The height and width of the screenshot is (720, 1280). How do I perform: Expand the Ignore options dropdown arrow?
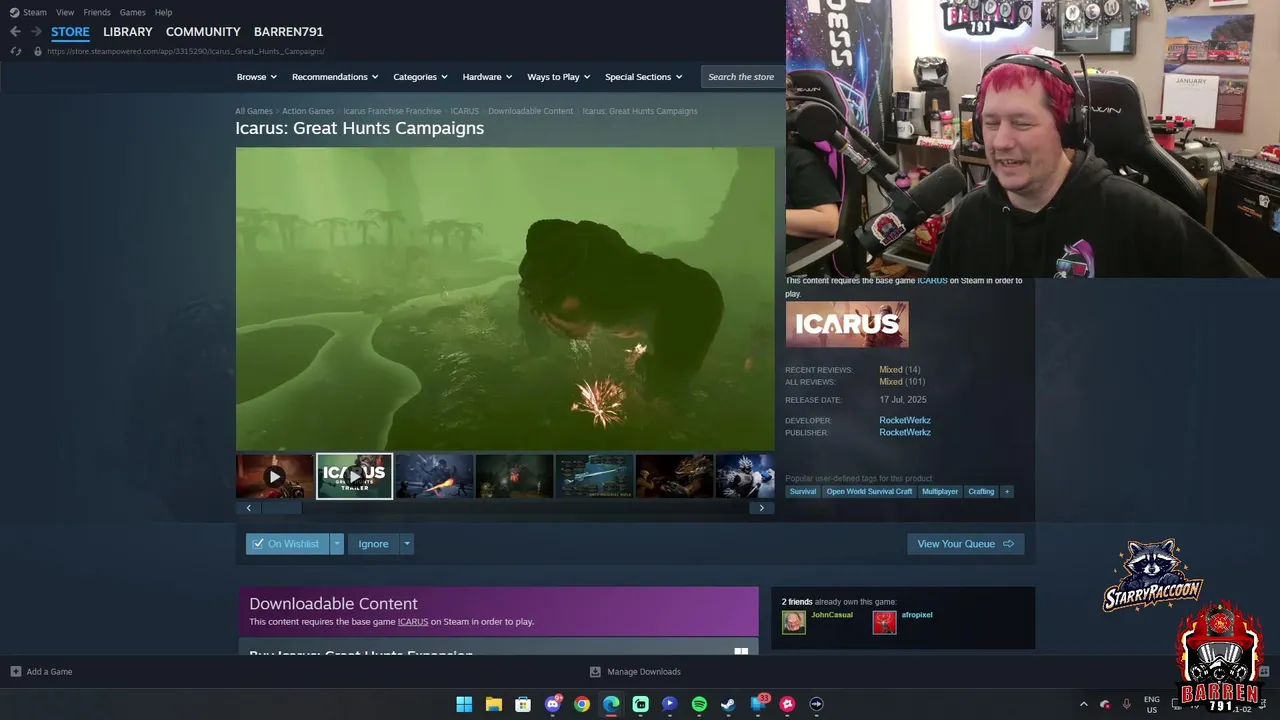point(406,544)
